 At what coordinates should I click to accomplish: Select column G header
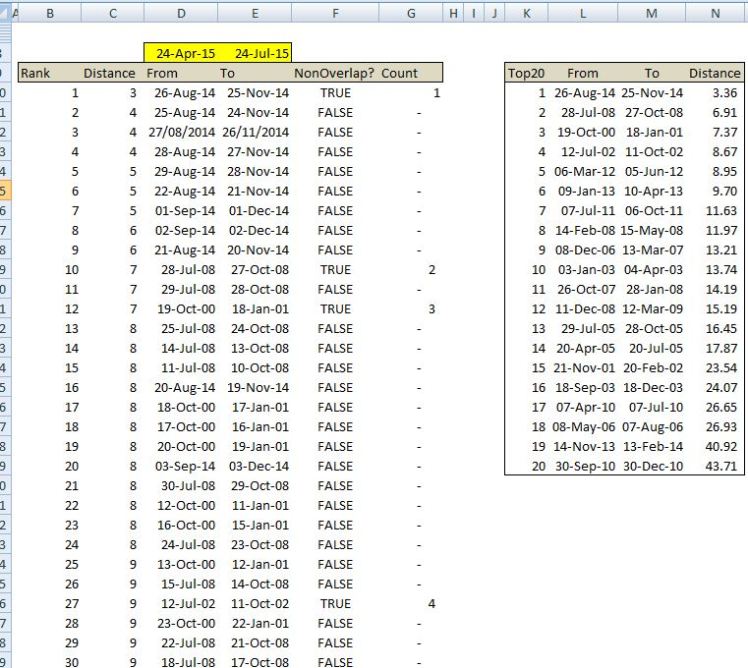[x=411, y=11]
